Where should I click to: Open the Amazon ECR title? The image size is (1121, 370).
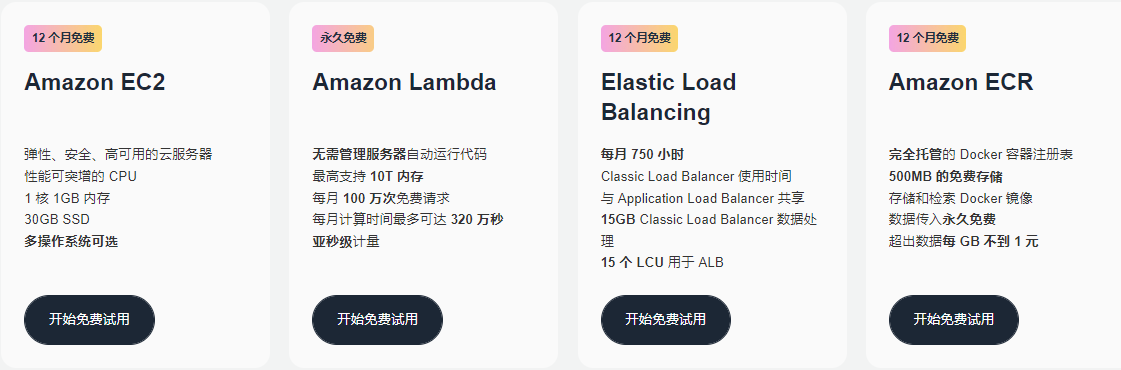961,82
